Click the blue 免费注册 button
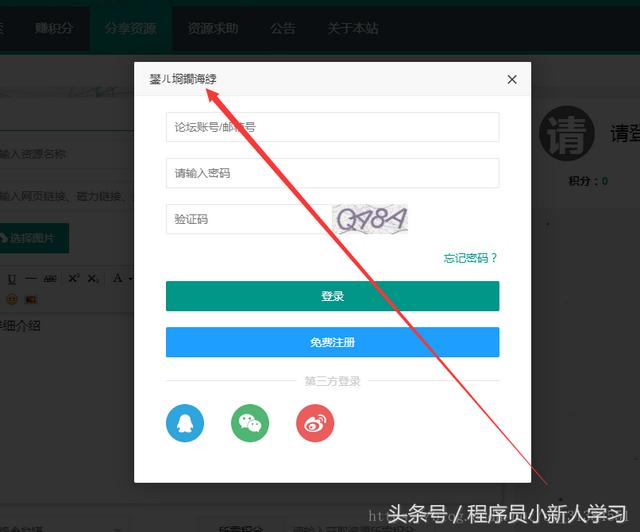The image size is (640, 532). (x=332, y=342)
